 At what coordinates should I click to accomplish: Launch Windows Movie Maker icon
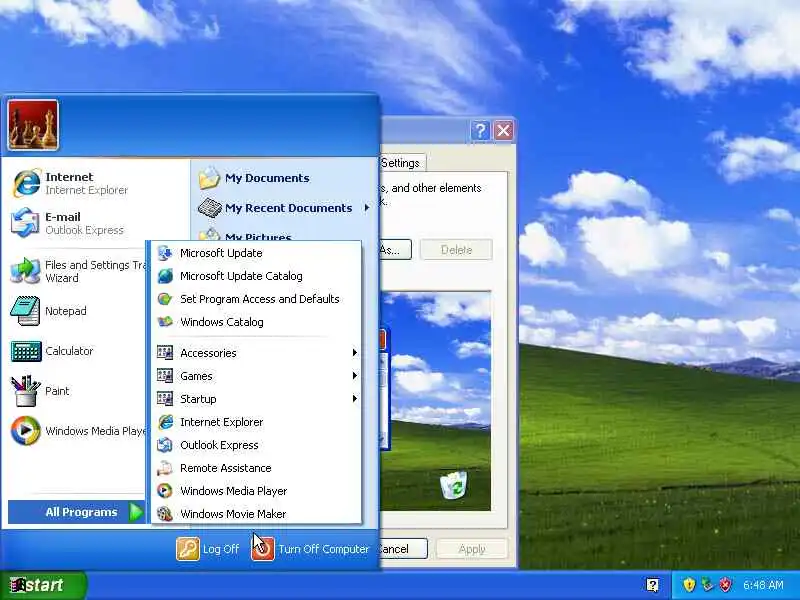coord(165,514)
